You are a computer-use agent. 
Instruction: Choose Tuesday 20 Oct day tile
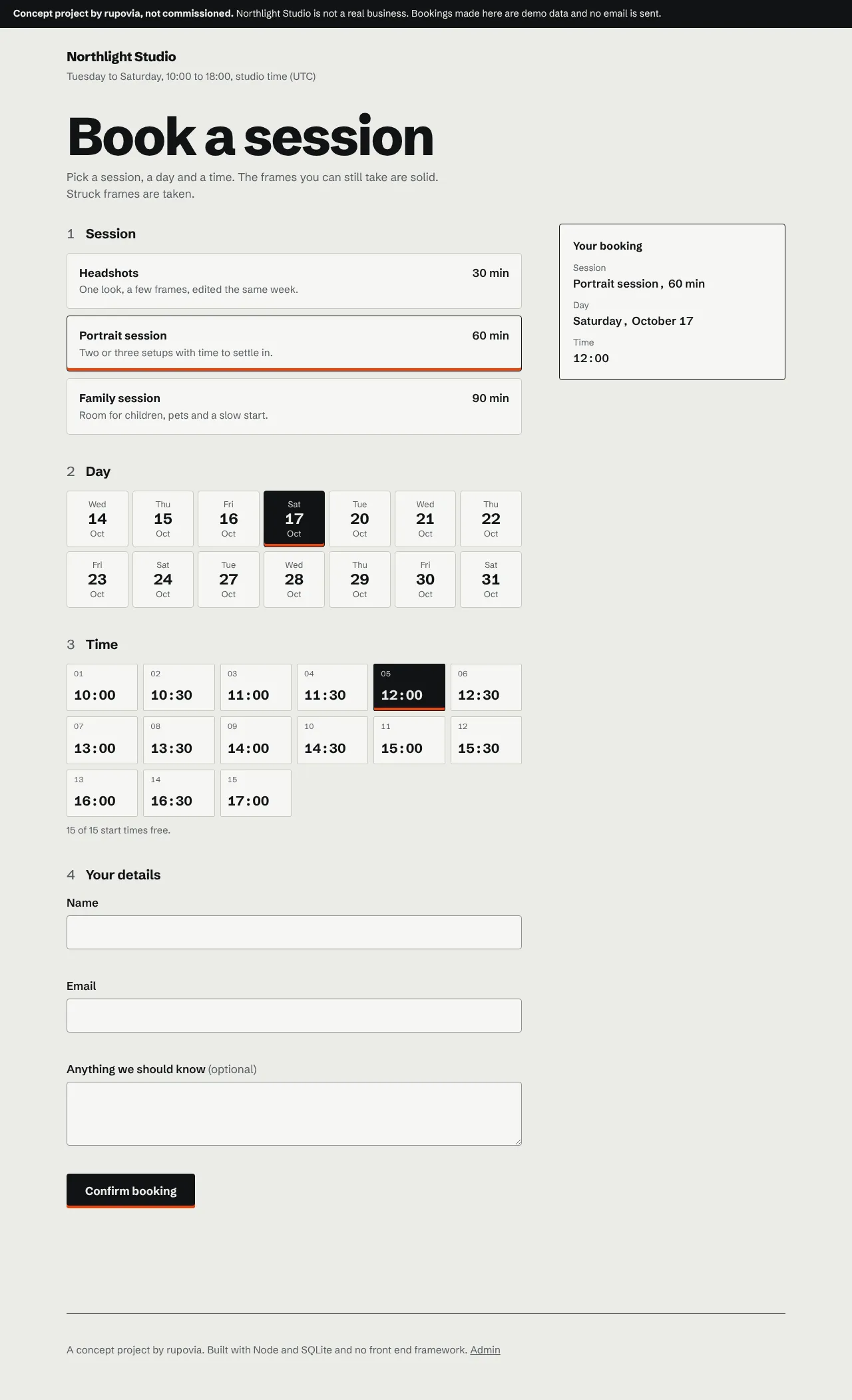coord(359,519)
